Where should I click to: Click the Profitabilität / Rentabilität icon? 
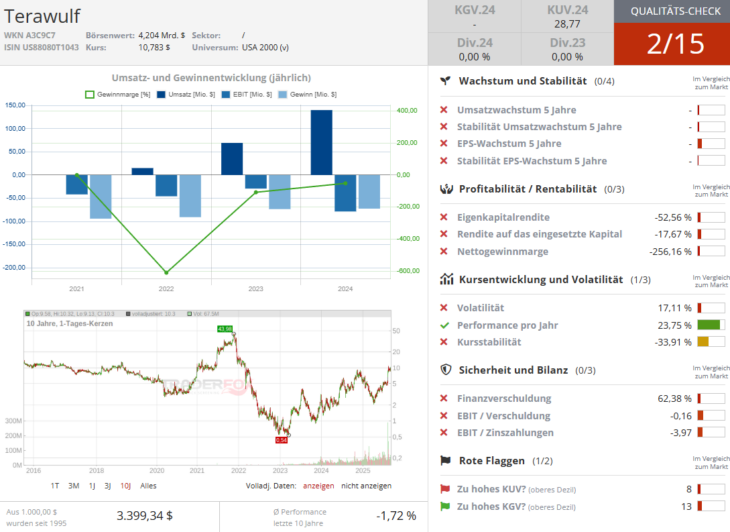[446, 189]
